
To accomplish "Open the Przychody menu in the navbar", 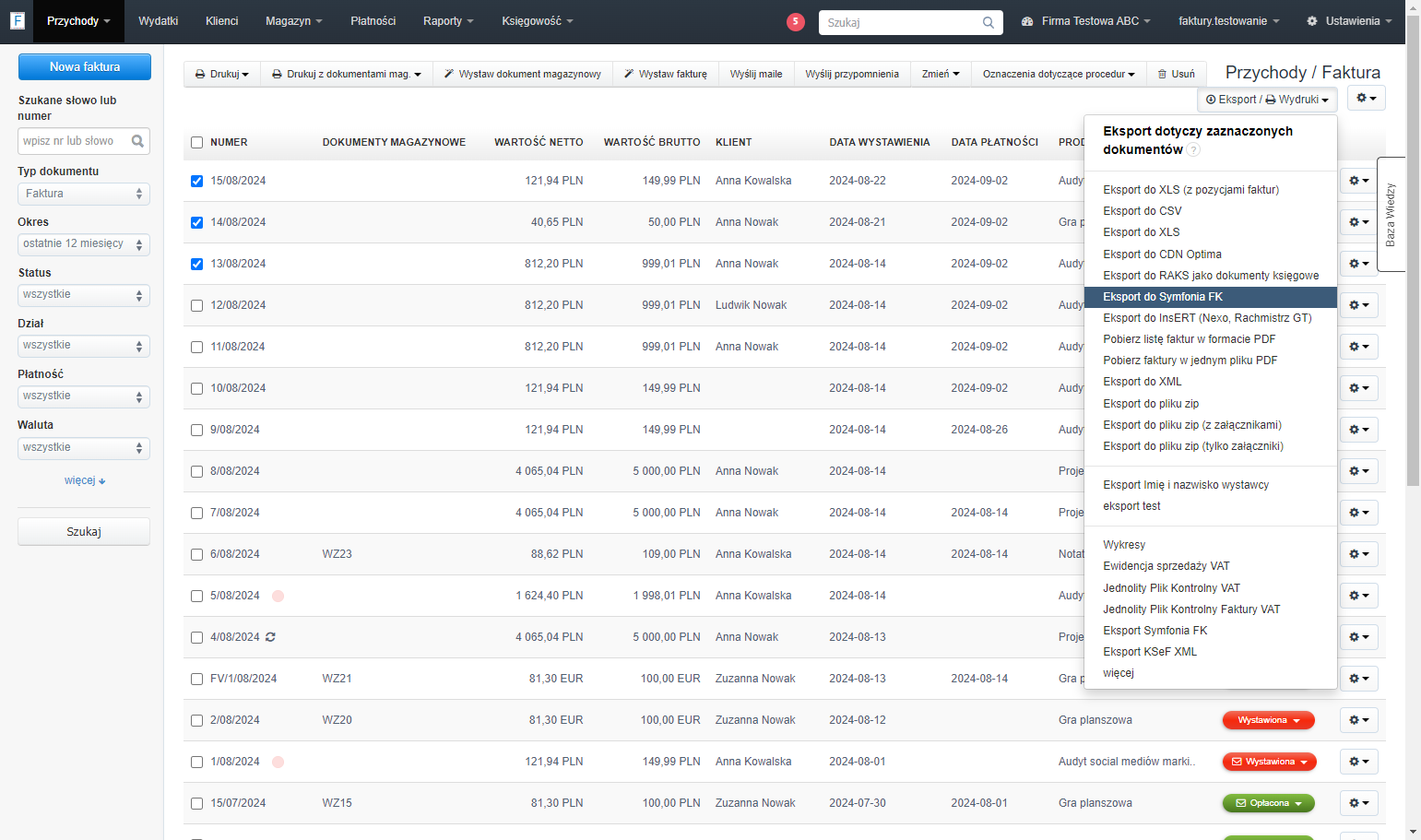I will coord(78,21).
